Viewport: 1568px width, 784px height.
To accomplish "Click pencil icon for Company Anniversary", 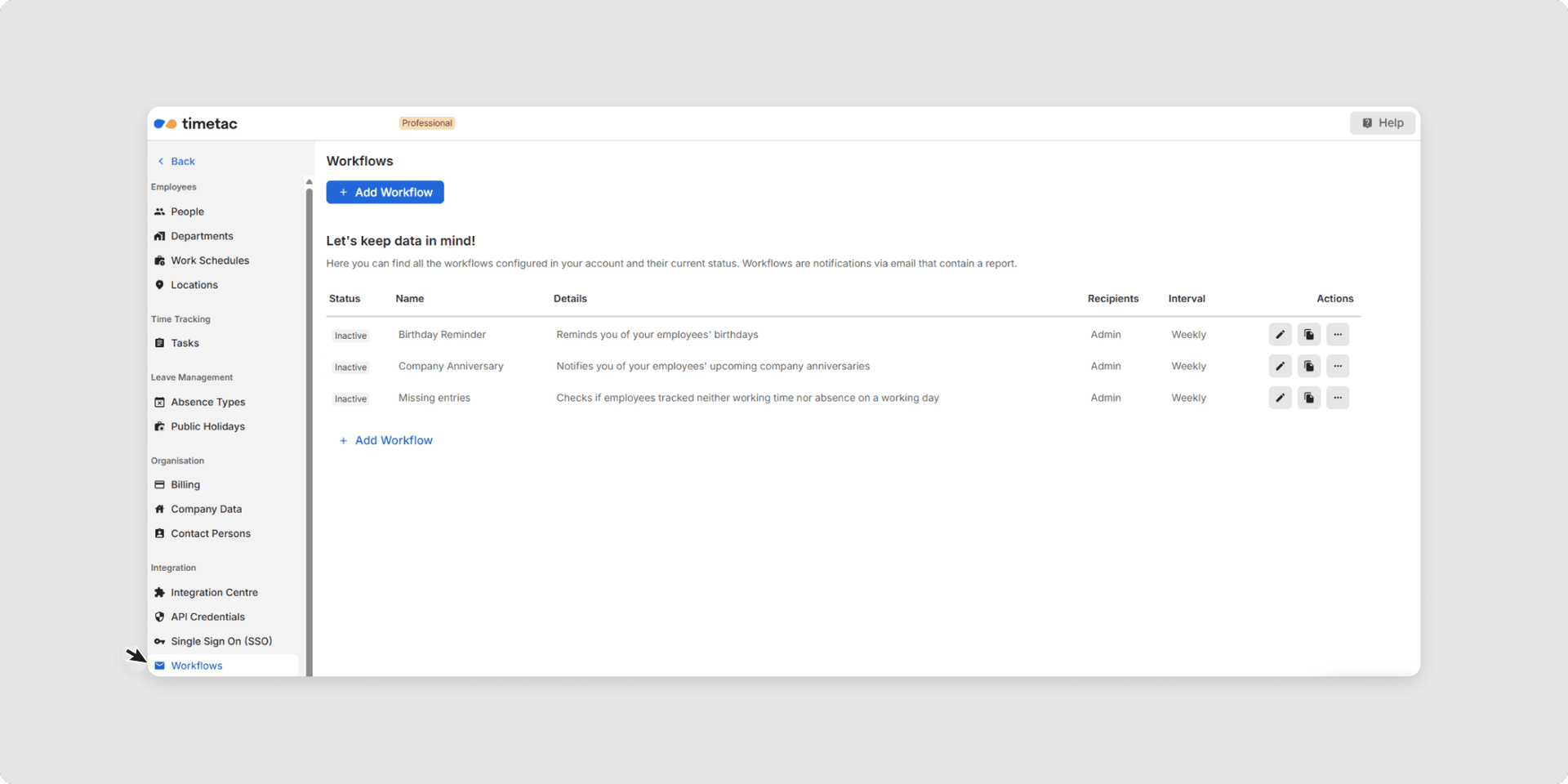I will click(1280, 367).
